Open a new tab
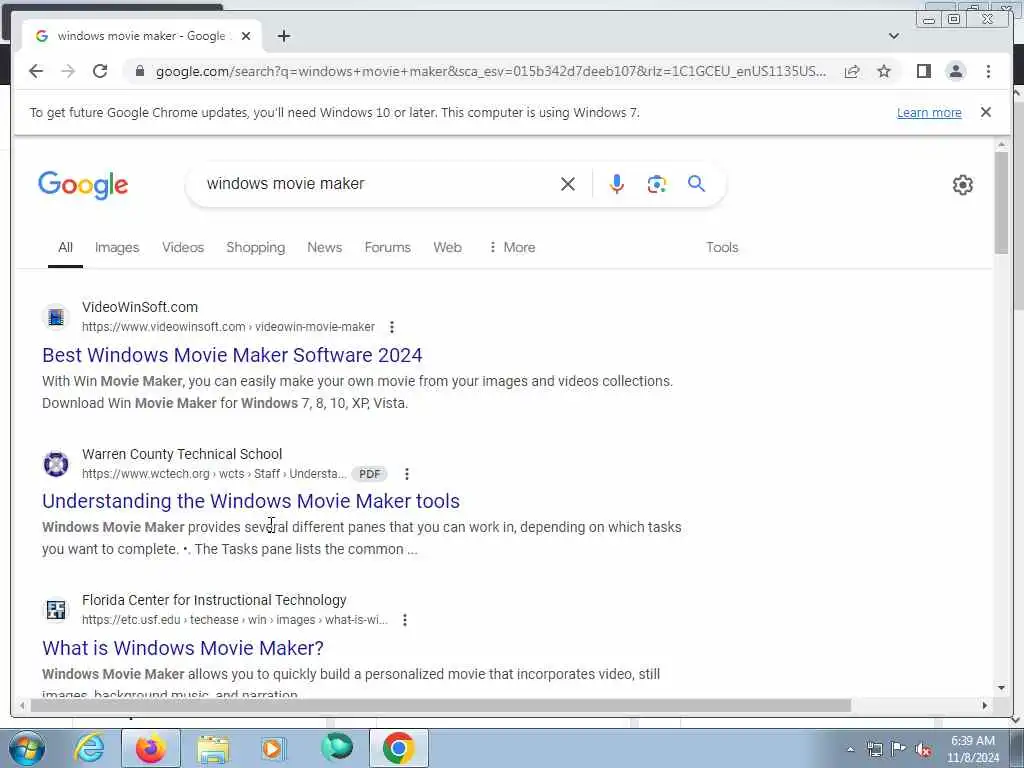This screenshot has height=768, width=1024. (x=283, y=36)
